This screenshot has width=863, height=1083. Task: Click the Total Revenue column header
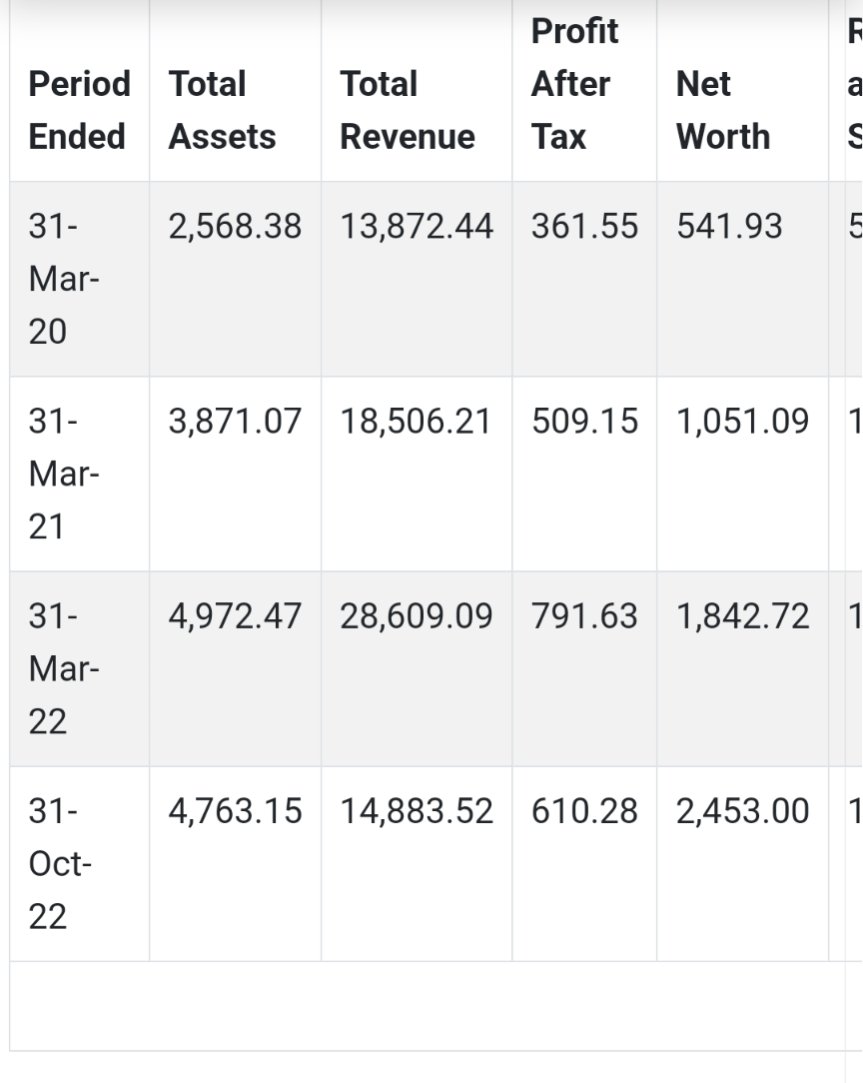[x=408, y=110]
